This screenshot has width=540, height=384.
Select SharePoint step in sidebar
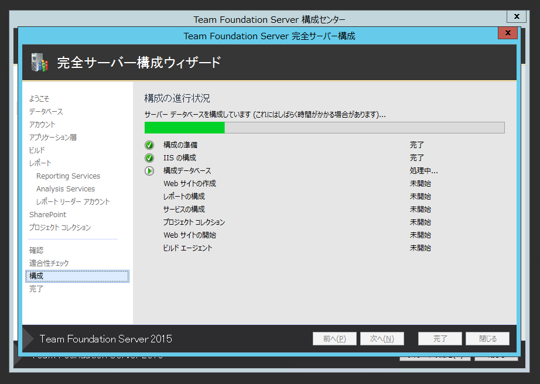[48, 215]
